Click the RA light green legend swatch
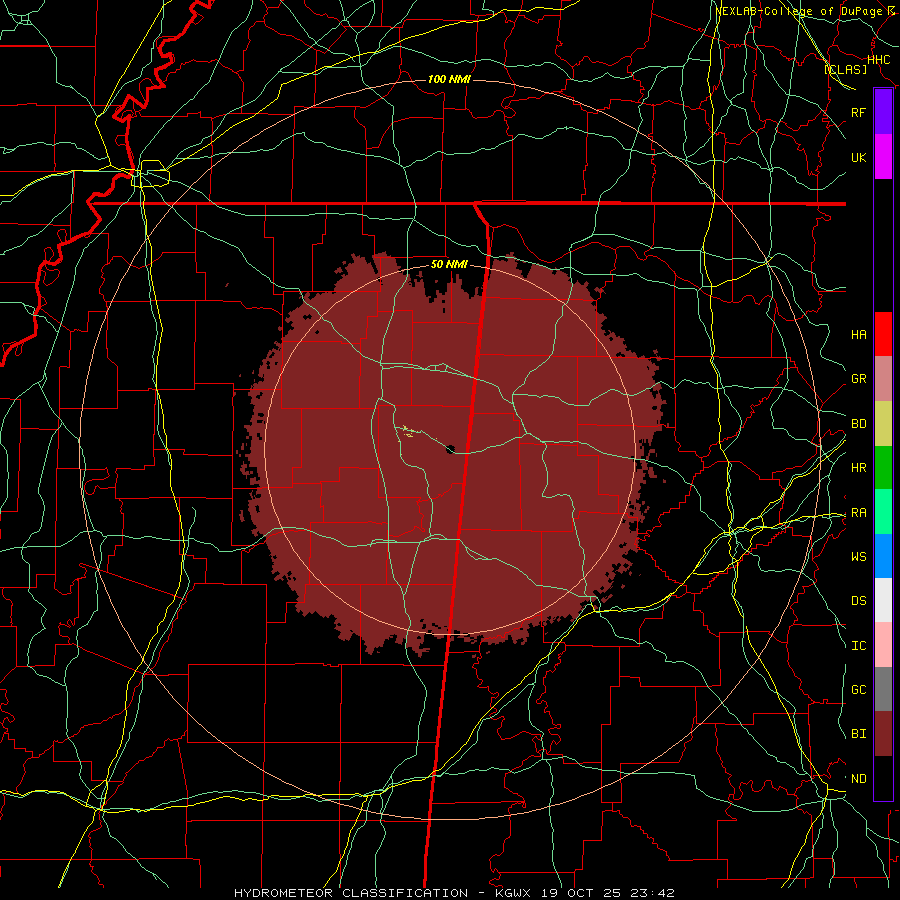Screen dimensions: 900x900 tap(883, 512)
